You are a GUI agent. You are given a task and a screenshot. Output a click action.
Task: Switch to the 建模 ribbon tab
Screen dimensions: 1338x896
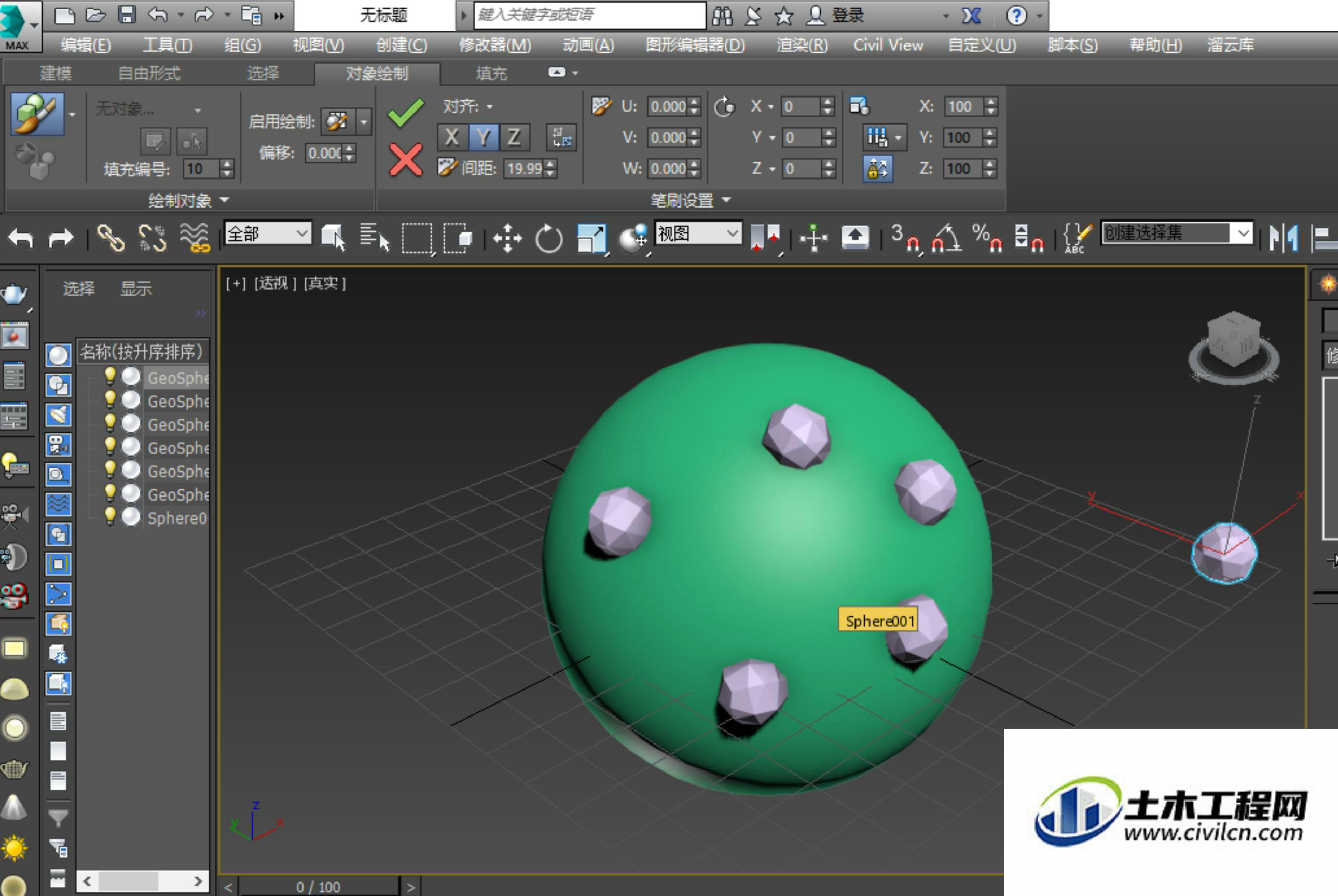pos(56,73)
